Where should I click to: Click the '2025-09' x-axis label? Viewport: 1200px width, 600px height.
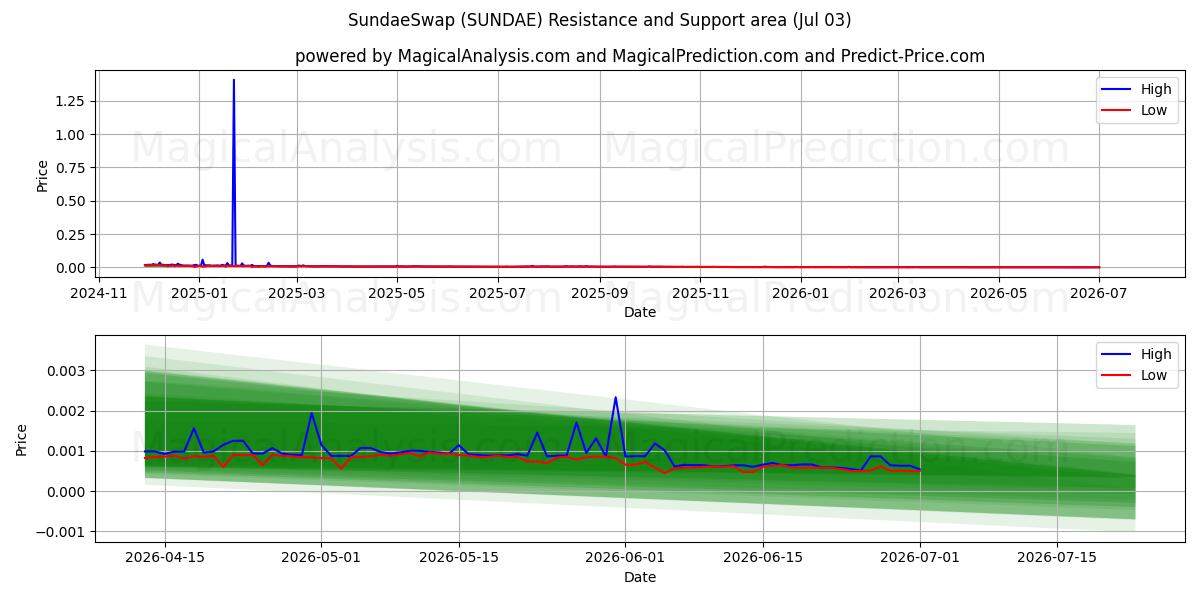coord(599,292)
